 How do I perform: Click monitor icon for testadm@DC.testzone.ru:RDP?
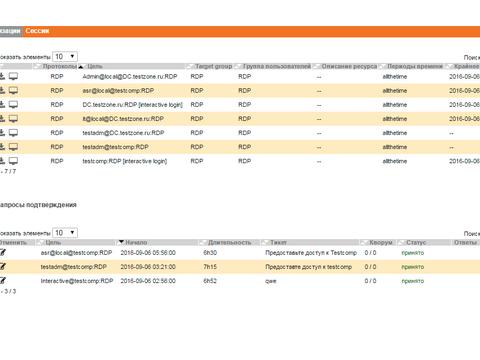click(x=13, y=133)
